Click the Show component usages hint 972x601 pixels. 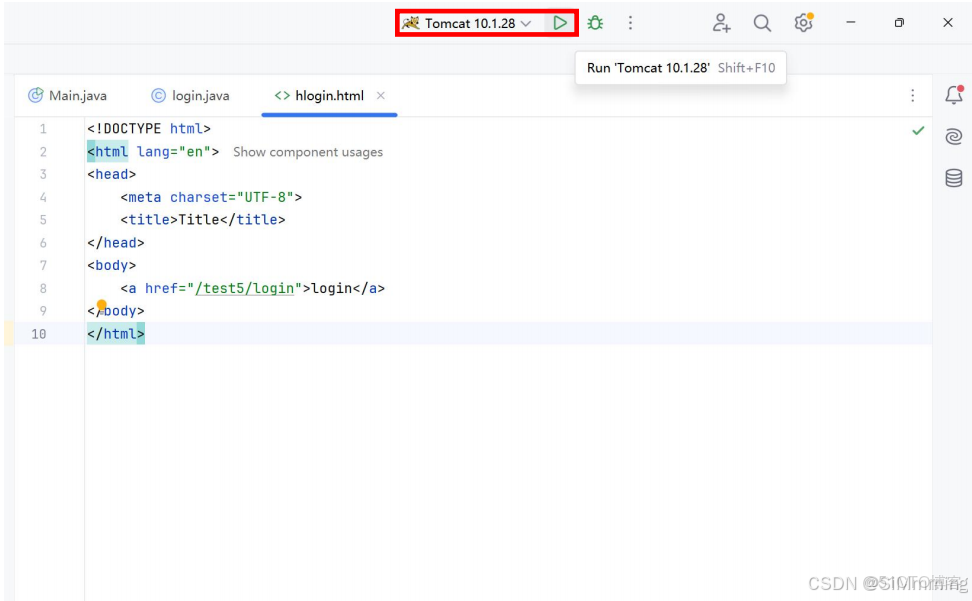tap(307, 151)
